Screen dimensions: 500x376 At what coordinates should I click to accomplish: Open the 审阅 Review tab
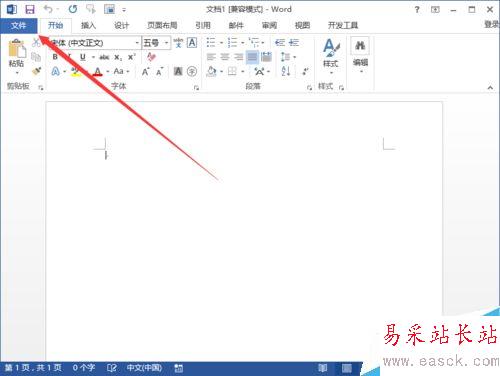pyautogui.click(x=269, y=25)
